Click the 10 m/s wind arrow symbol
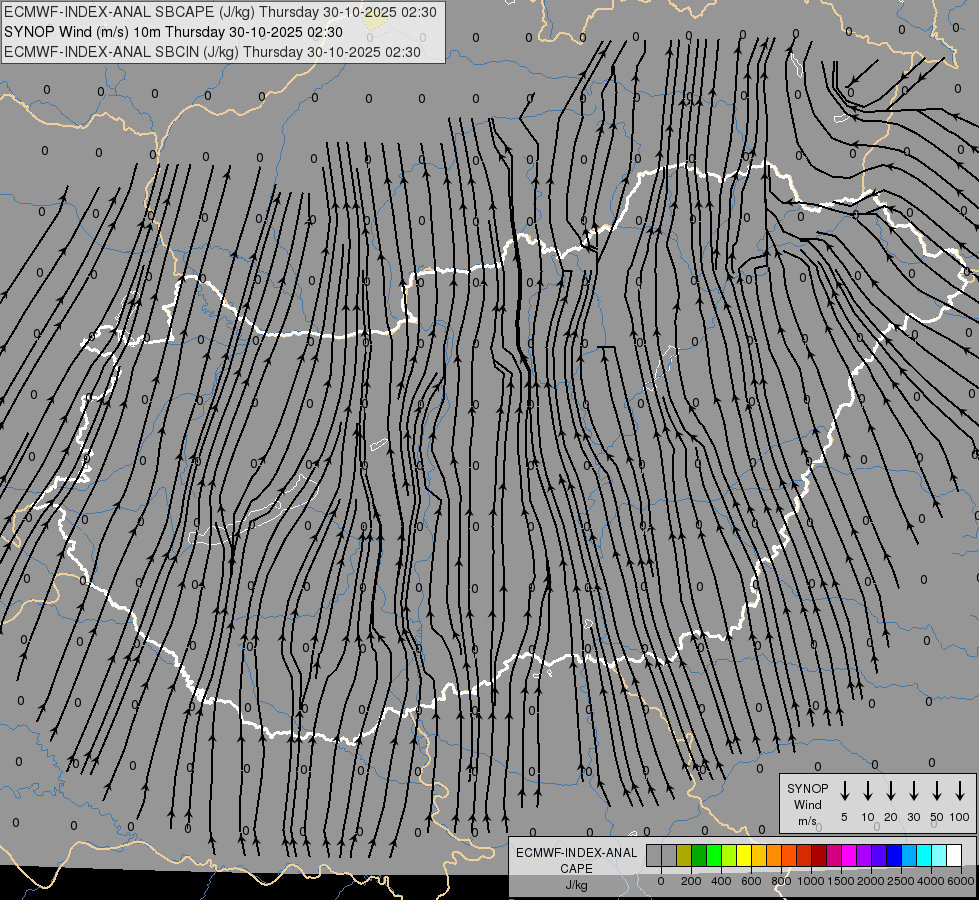Image resolution: width=979 pixels, height=900 pixels. coord(867,790)
